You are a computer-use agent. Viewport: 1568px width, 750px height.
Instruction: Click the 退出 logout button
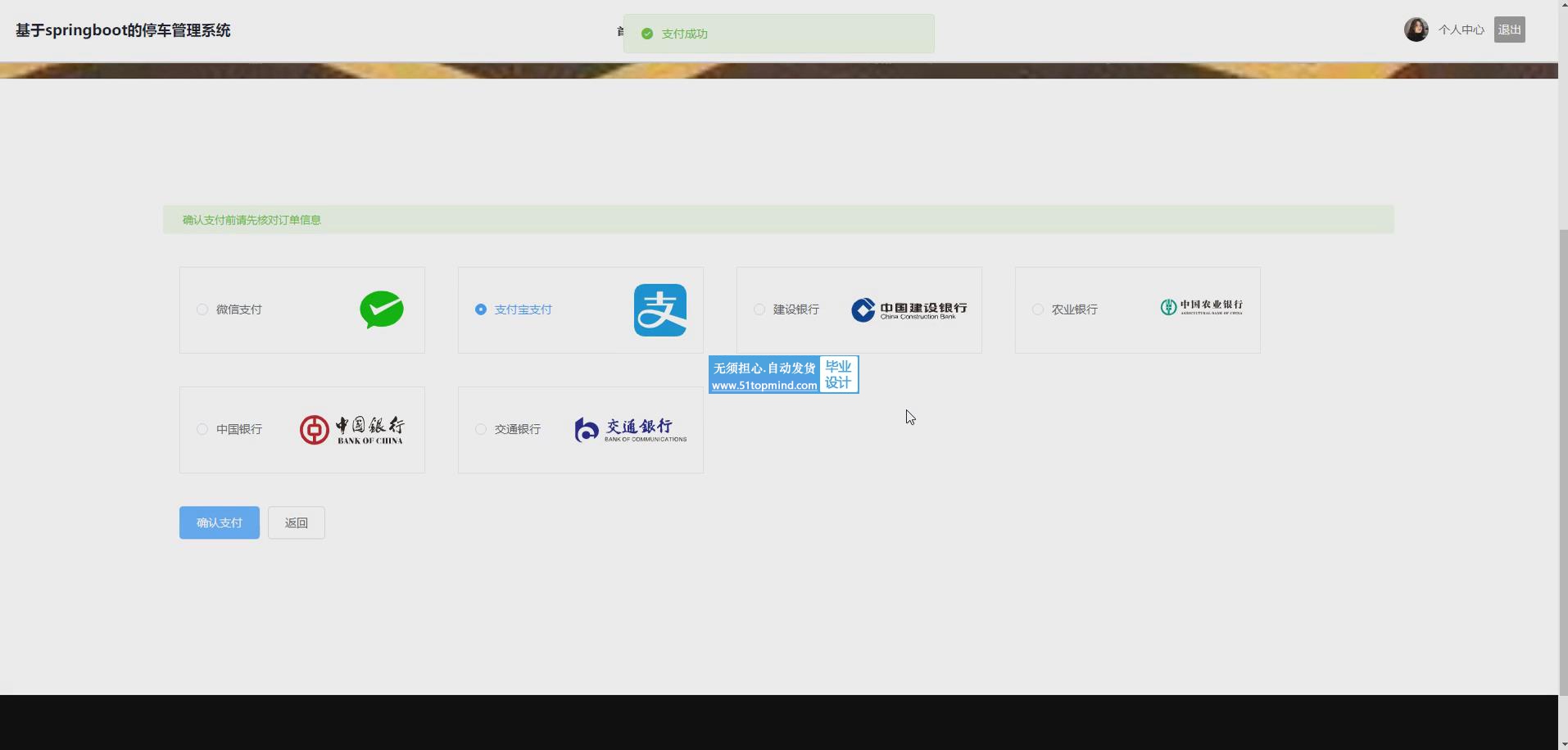(x=1510, y=29)
